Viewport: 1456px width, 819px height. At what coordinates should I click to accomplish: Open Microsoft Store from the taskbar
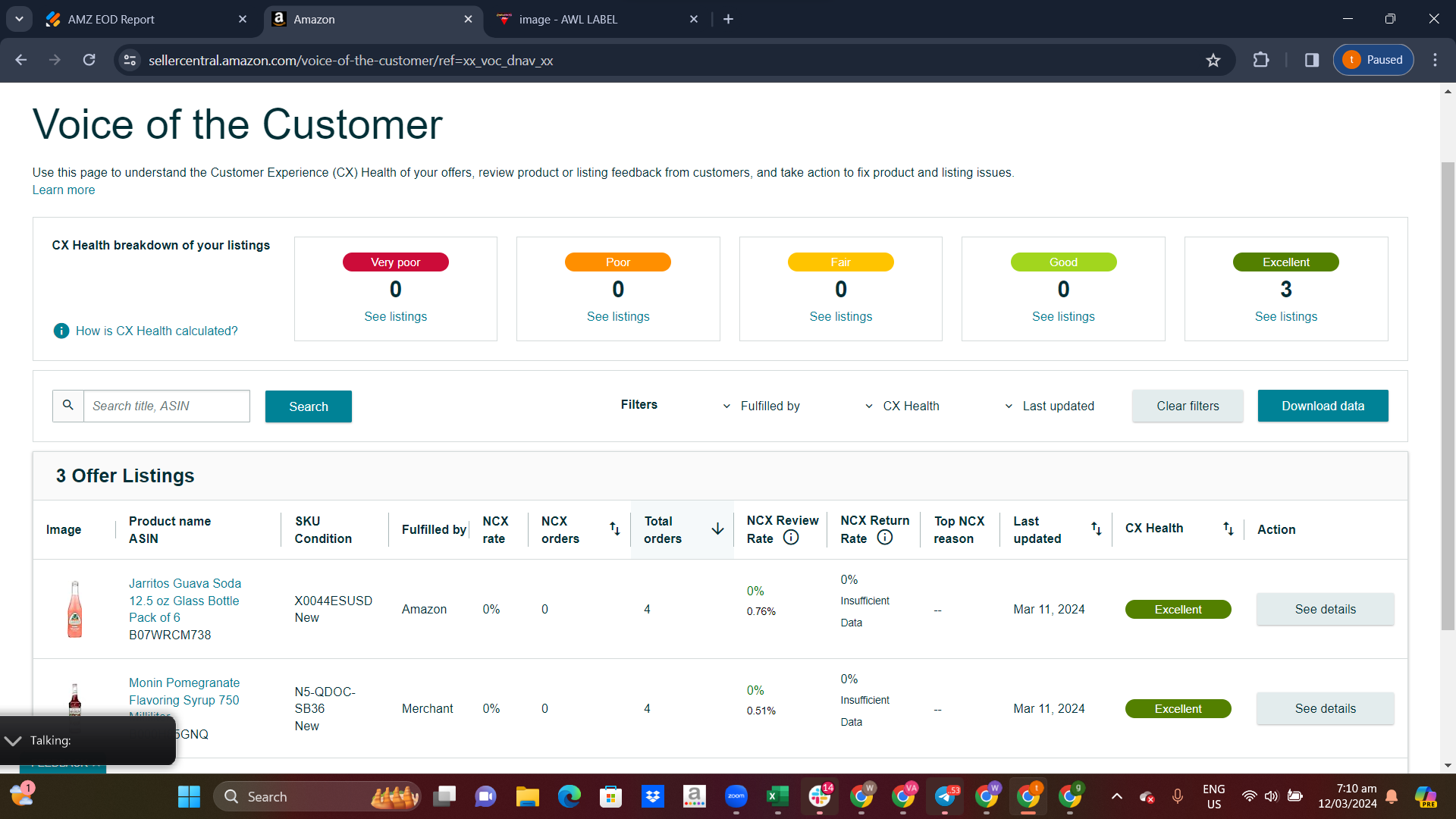pos(610,797)
